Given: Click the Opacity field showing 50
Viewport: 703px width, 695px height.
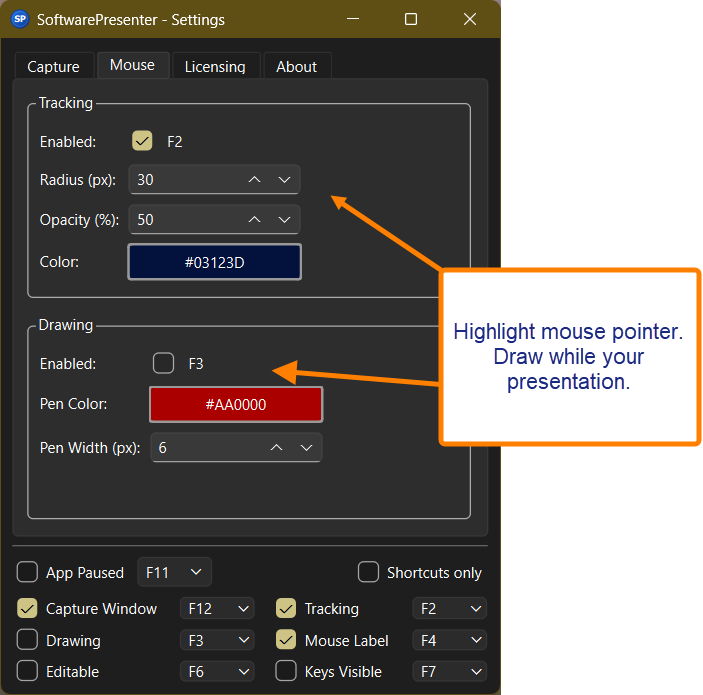Looking at the screenshot, I should (x=214, y=219).
